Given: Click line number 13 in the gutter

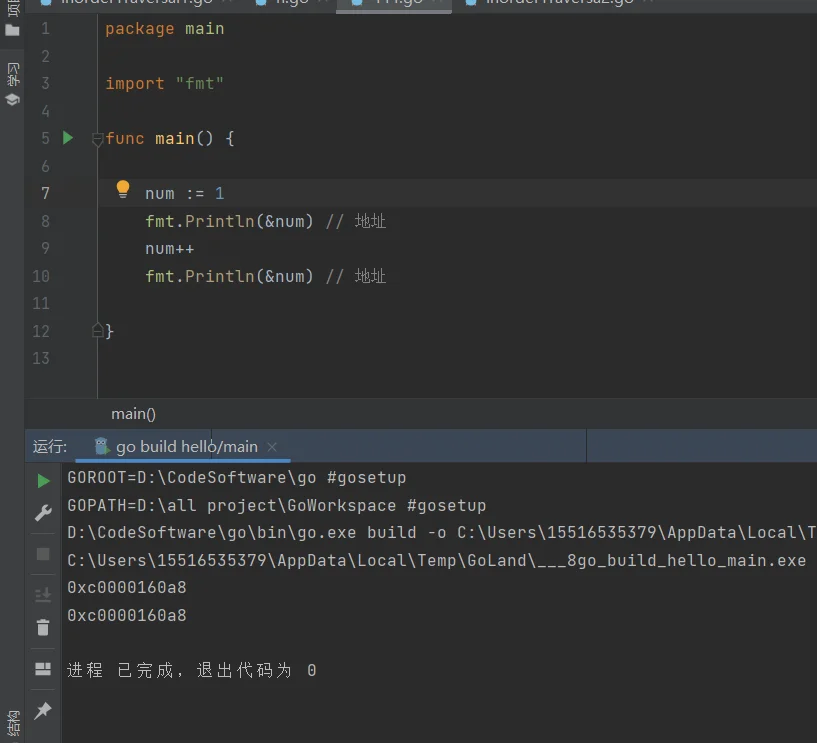Looking at the screenshot, I should click(x=41, y=358).
